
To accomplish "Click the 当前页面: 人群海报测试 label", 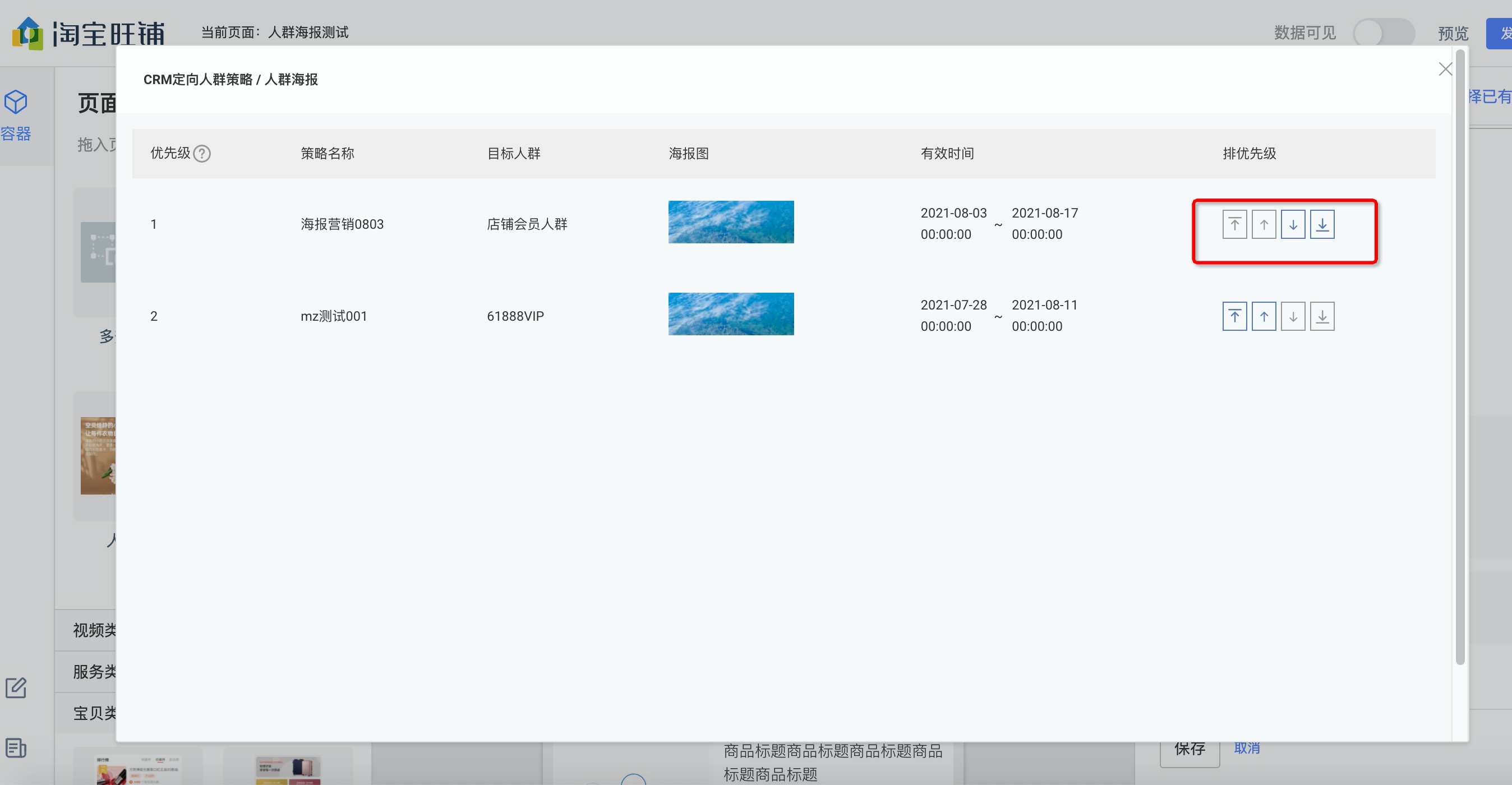I will [x=275, y=33].
